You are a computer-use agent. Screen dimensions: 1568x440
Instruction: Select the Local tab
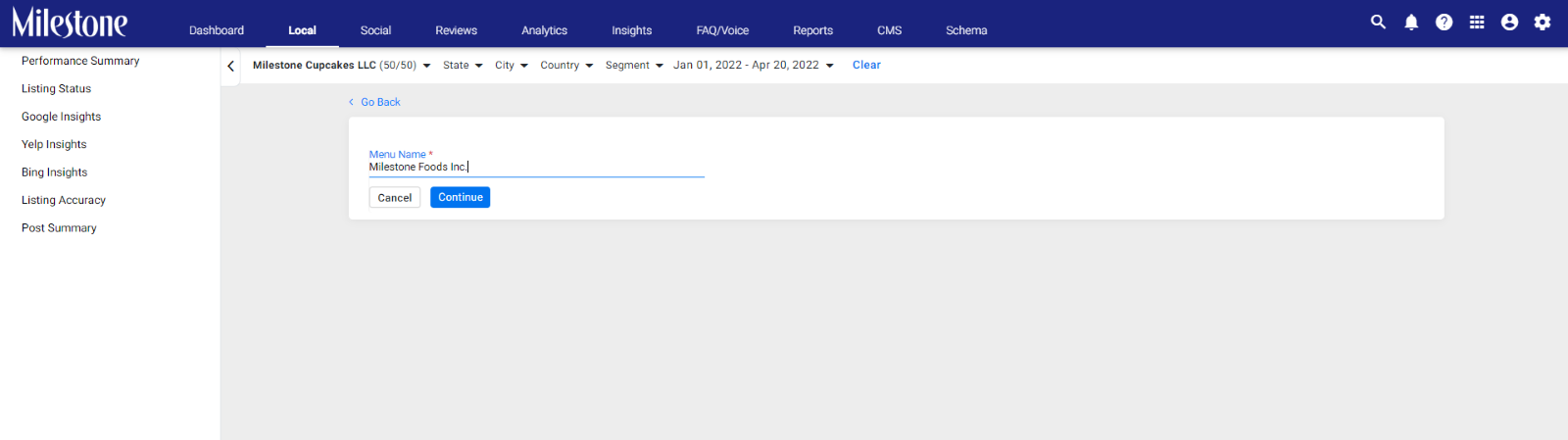(x=302, y=30)
